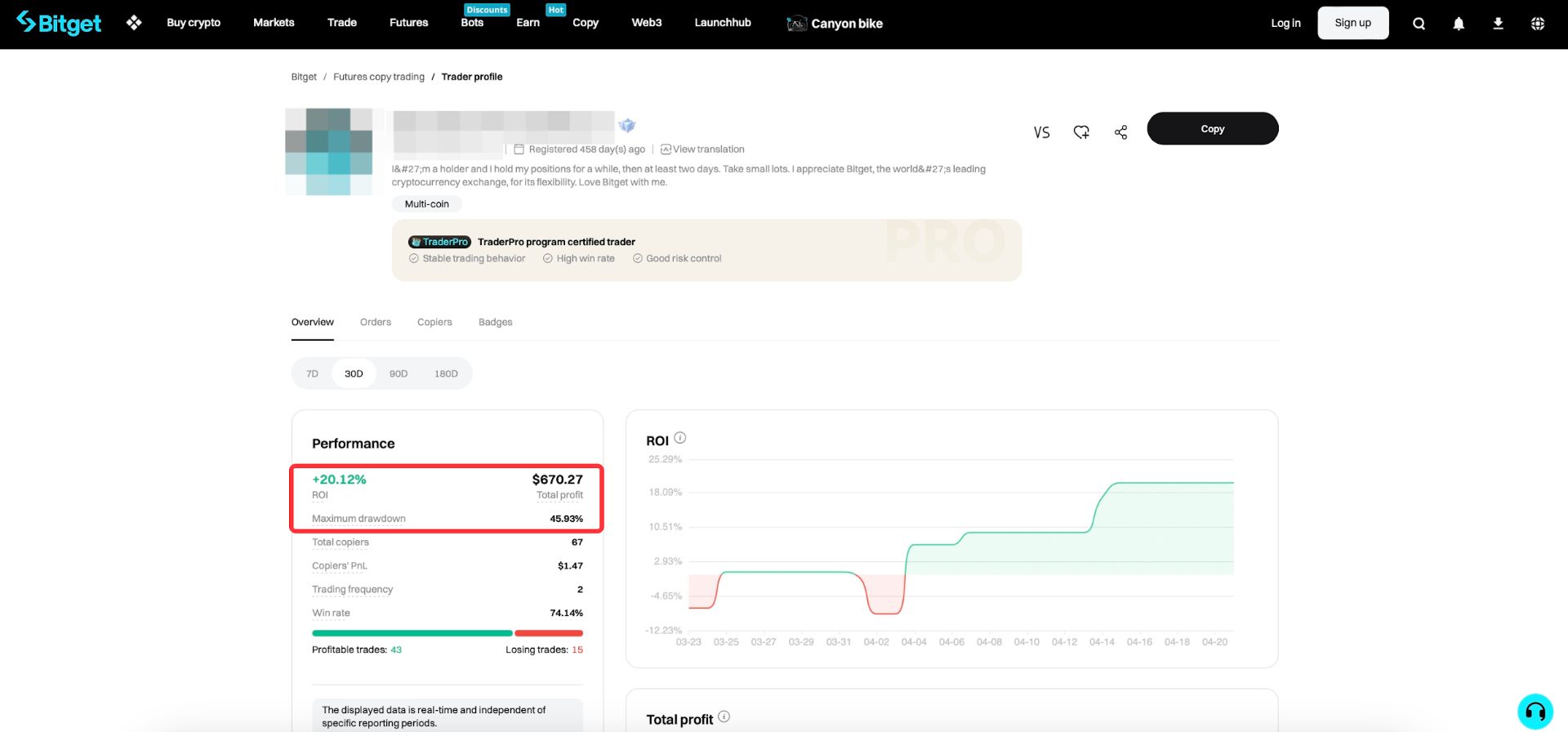This screenshot has height=732, width=1568.
Task: Click the green profitable trades bar
Action: click(412, 633)
